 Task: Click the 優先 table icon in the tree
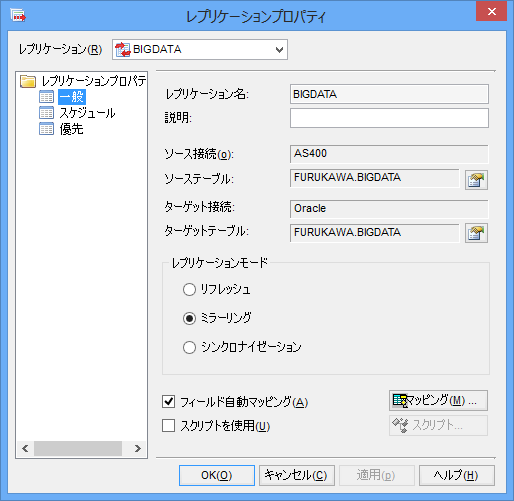click(x=46, y=129)
